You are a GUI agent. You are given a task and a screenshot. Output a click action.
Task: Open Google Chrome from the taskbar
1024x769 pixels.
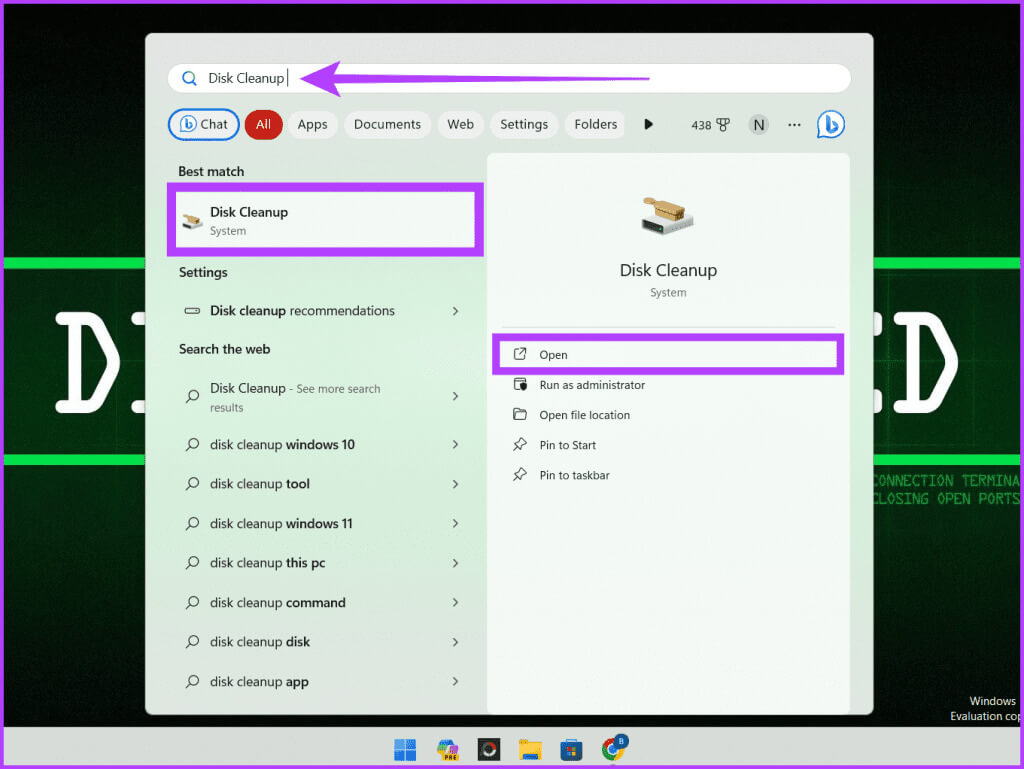614,748
